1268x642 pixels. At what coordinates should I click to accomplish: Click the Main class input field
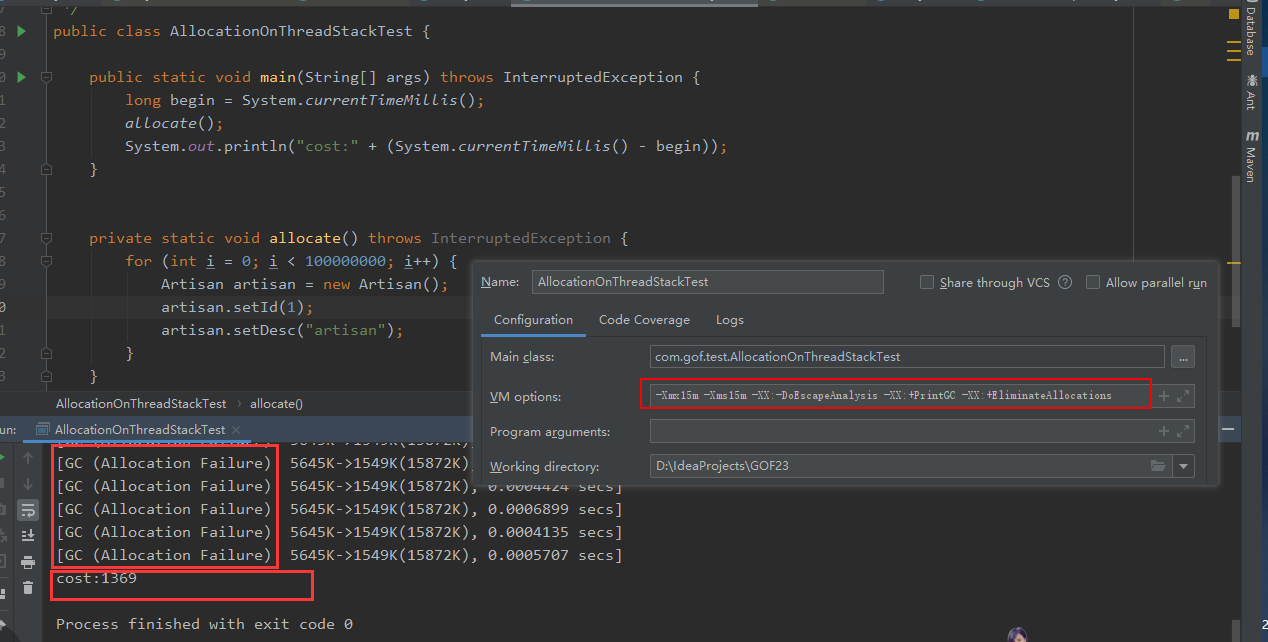(x=907, y=357)
